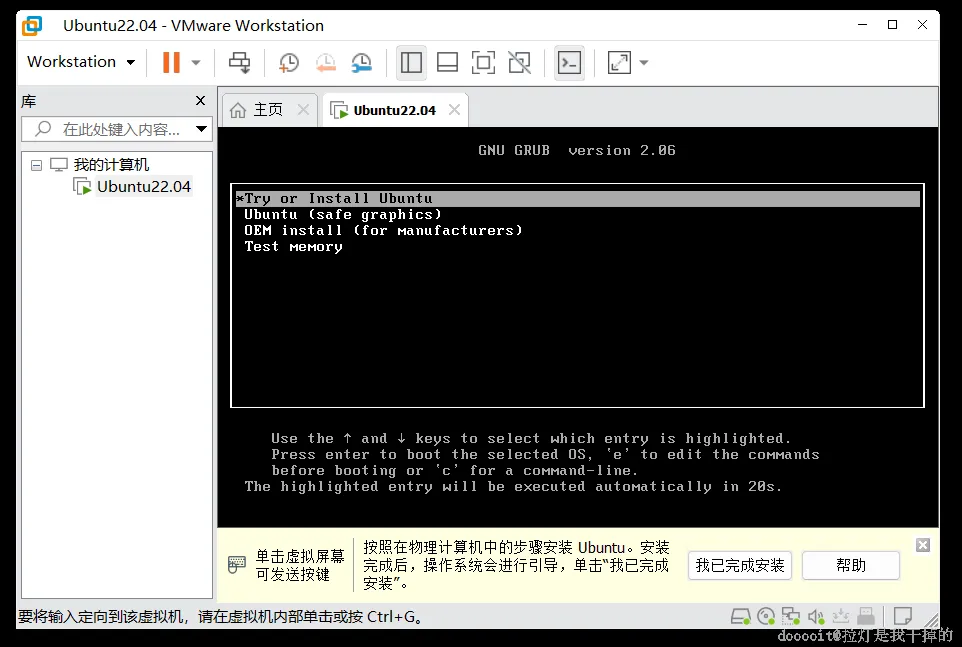Screen dimensions: 962x647
Task: Revert the virtual machine to its snapshot
Action: [325, 63]
